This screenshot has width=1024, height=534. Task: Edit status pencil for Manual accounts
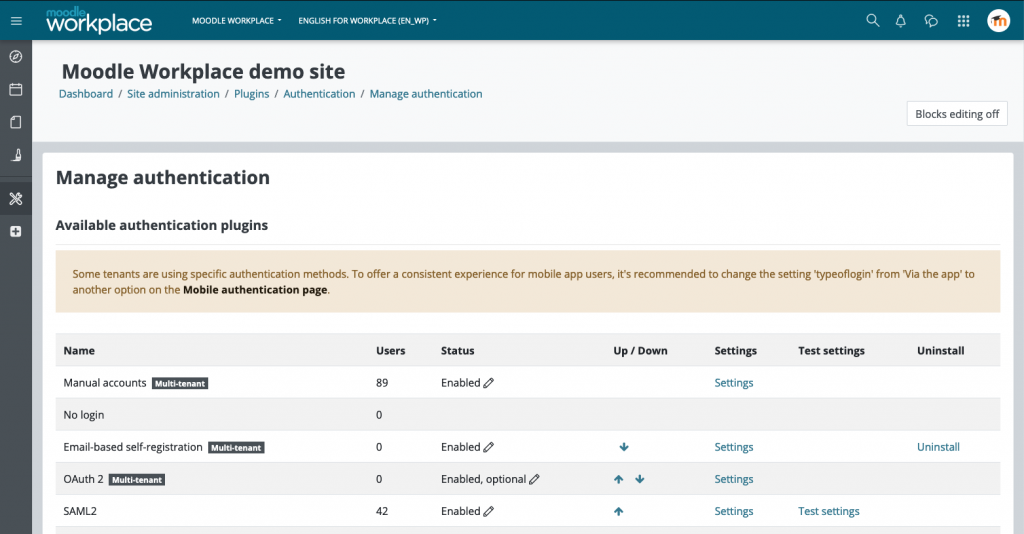(488, 383)
